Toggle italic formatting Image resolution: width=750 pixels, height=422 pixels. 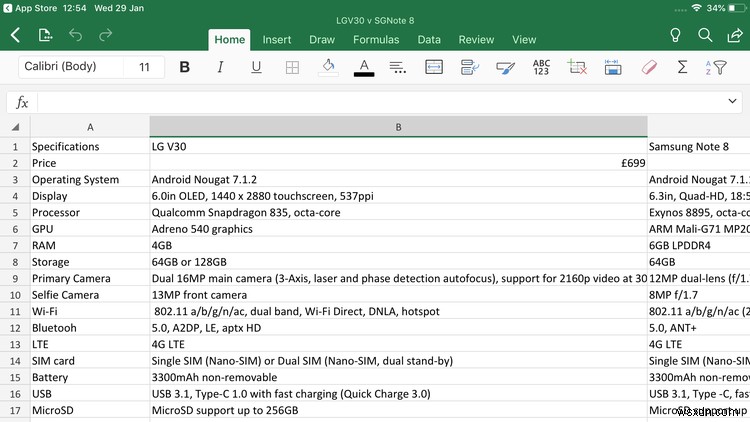coord(220,67)
